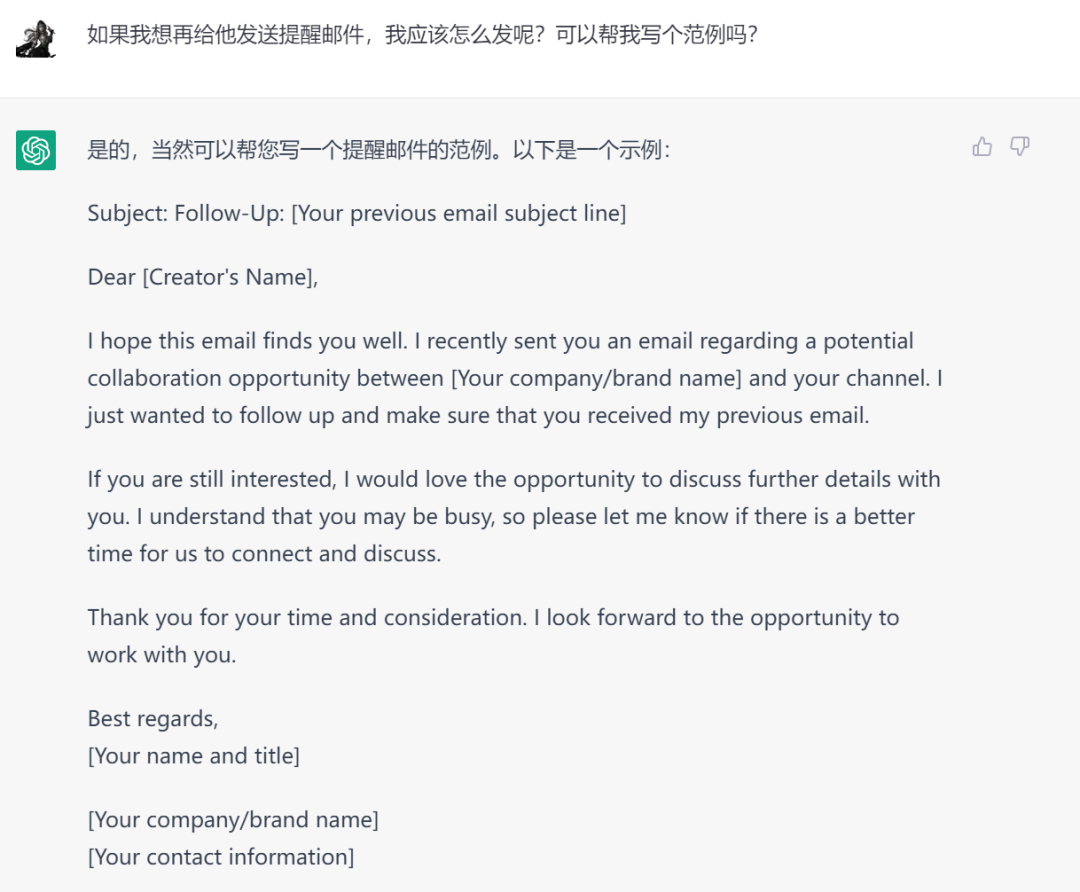Click '[Your company/brand name]' in the signature
This screenshot has height=892, width=1080.
tap(233, 820)
